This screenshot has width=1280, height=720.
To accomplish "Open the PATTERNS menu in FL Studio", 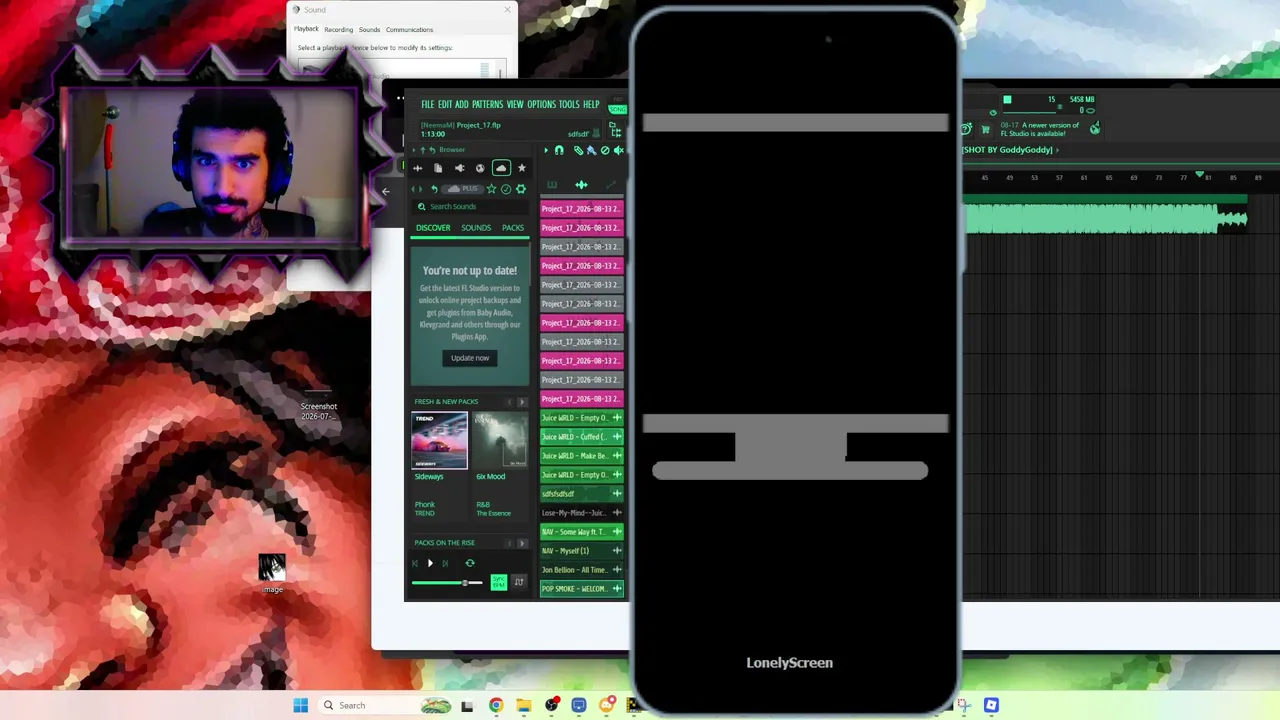I will click(488, 105).
